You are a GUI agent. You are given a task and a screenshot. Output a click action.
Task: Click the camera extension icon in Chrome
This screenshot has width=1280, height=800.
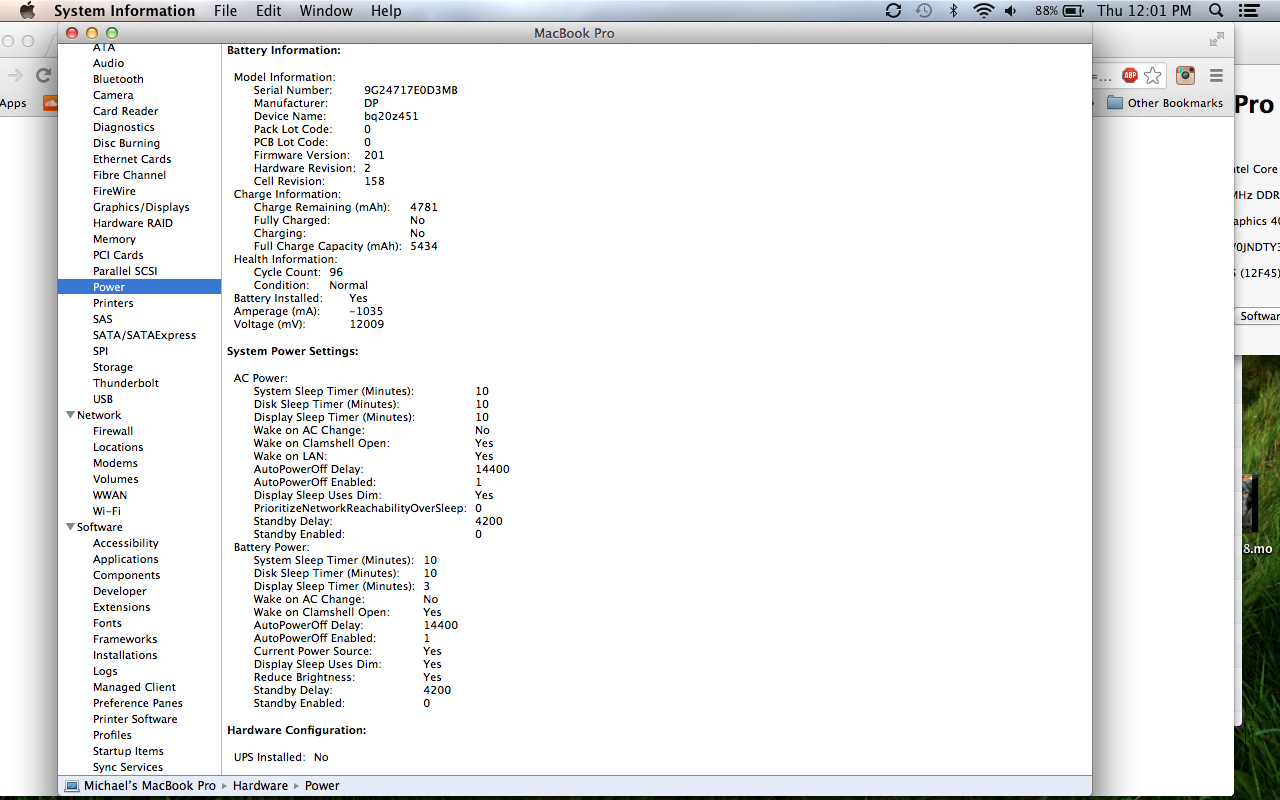1185,75
